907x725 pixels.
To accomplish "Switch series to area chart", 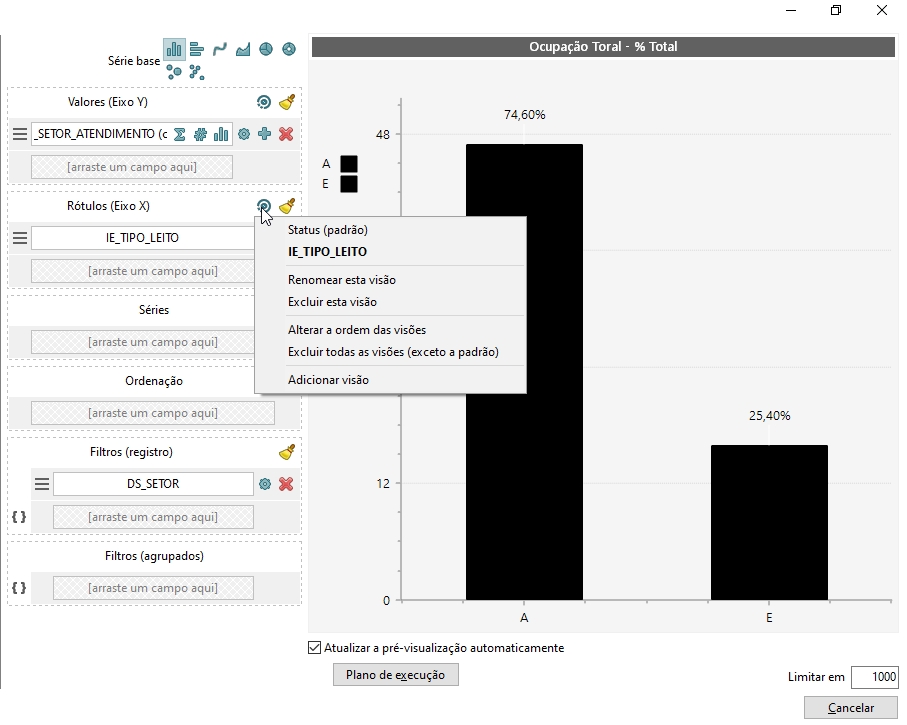I will click(243, 49).
